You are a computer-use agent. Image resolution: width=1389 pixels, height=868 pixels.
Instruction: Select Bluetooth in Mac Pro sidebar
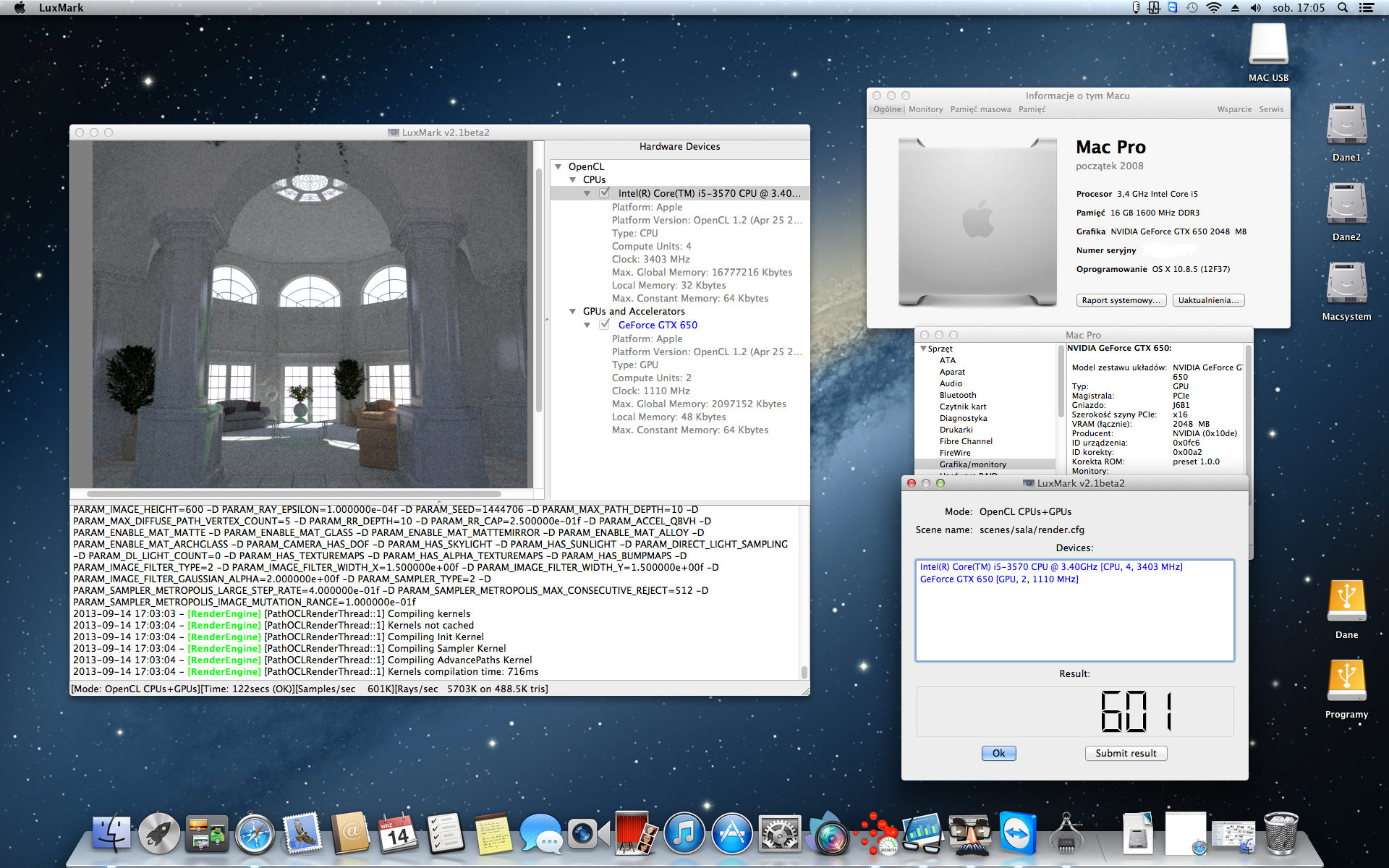(958, 395)
